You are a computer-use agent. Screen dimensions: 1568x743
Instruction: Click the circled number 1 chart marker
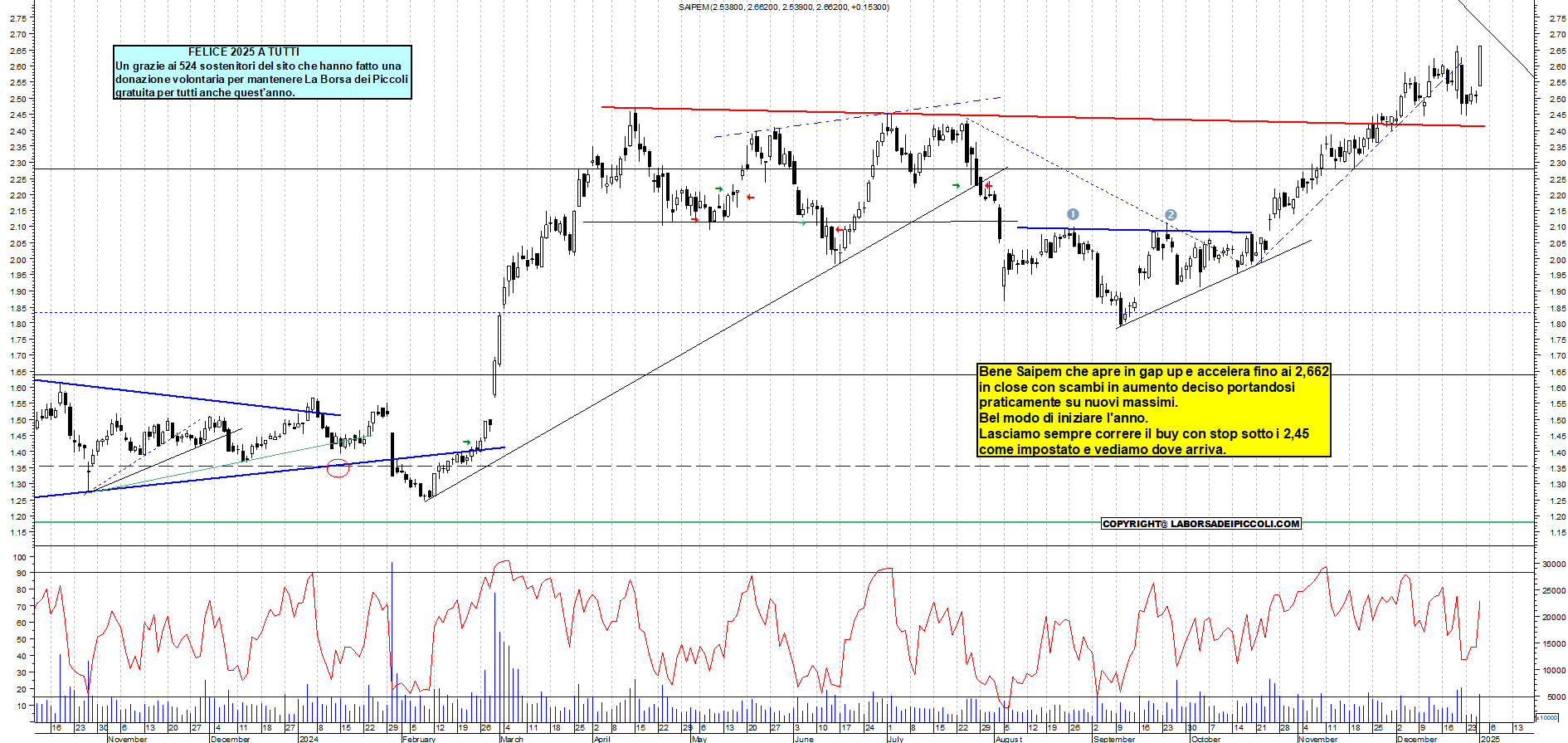tap(1073, 214)
